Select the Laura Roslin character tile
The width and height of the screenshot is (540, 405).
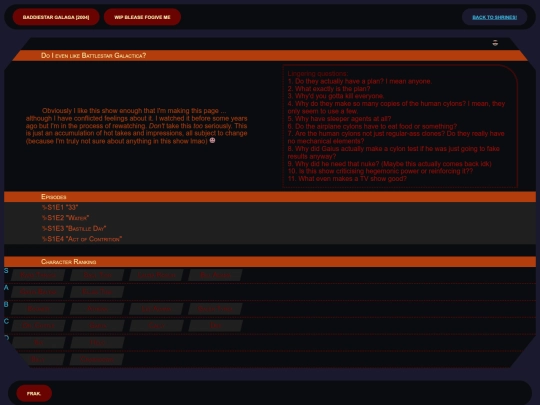click(x=157, y=275)
